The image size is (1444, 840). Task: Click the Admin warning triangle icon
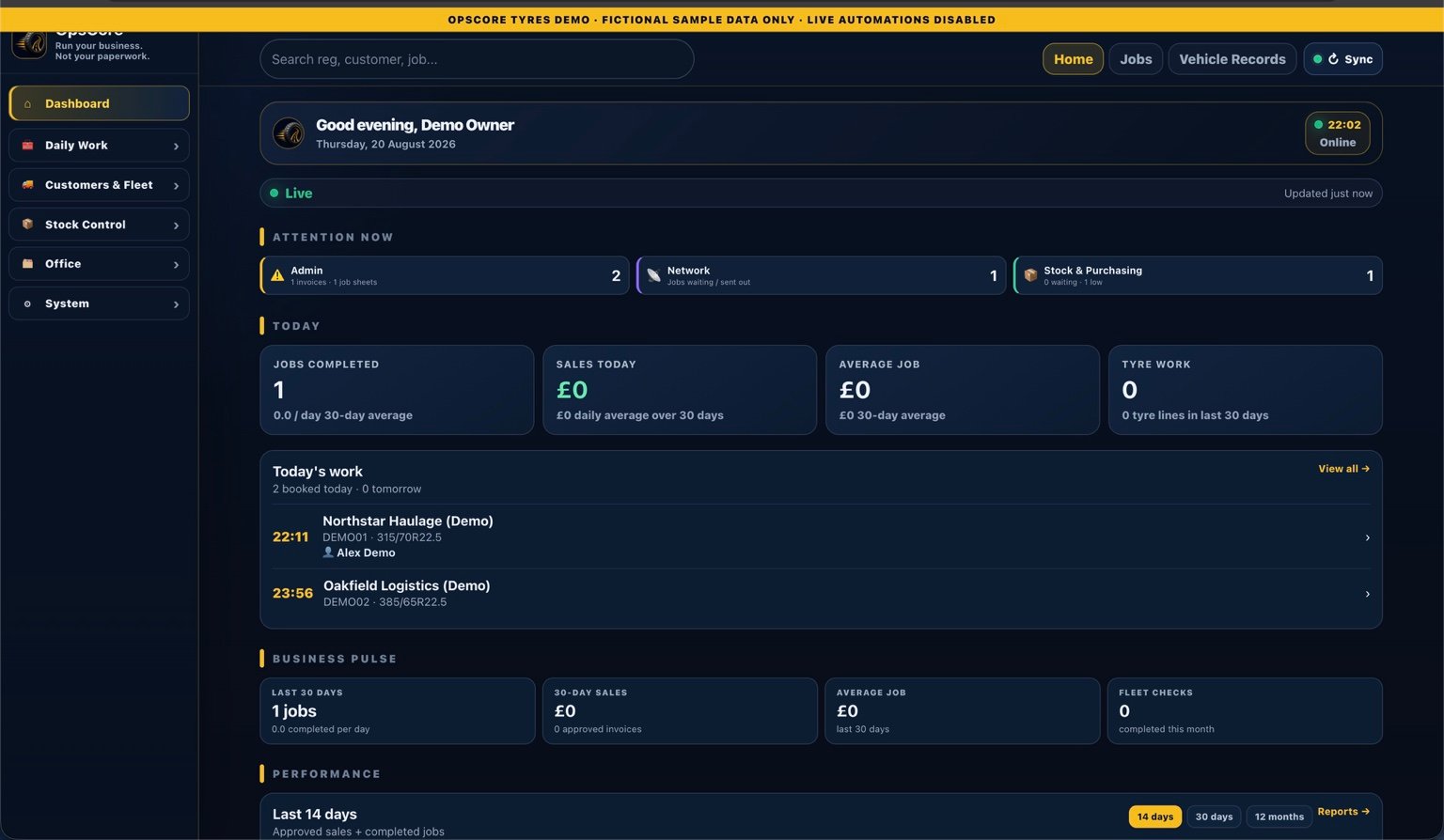coord(277,275)
